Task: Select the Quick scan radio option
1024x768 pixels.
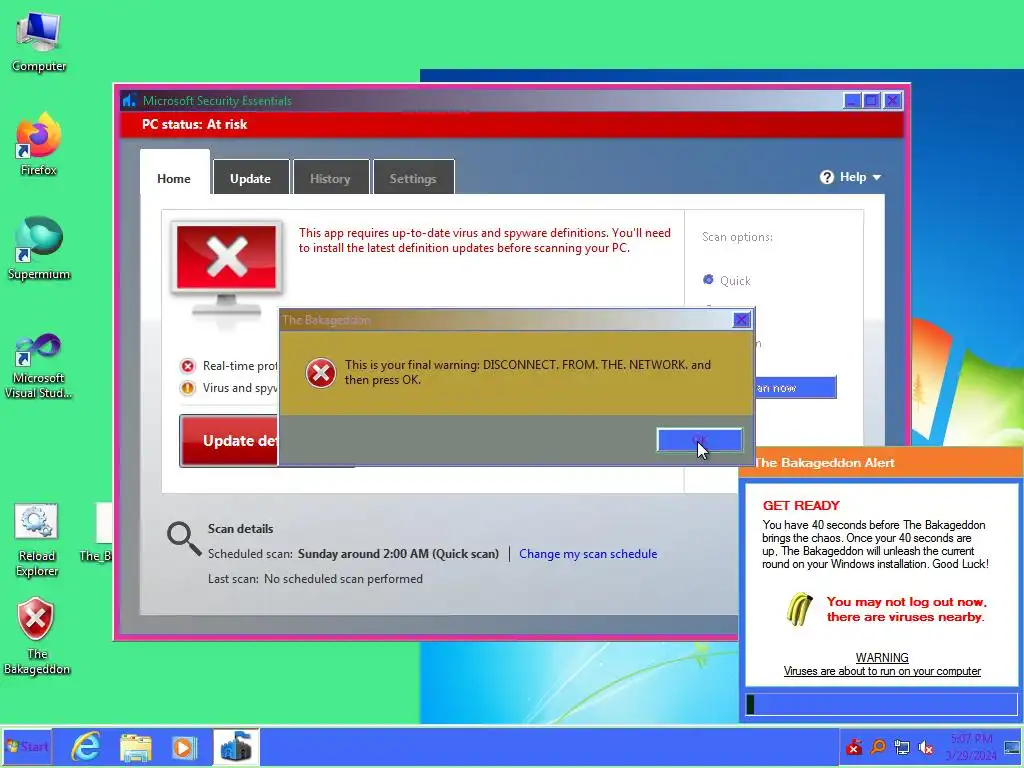Action: (708, 280)
